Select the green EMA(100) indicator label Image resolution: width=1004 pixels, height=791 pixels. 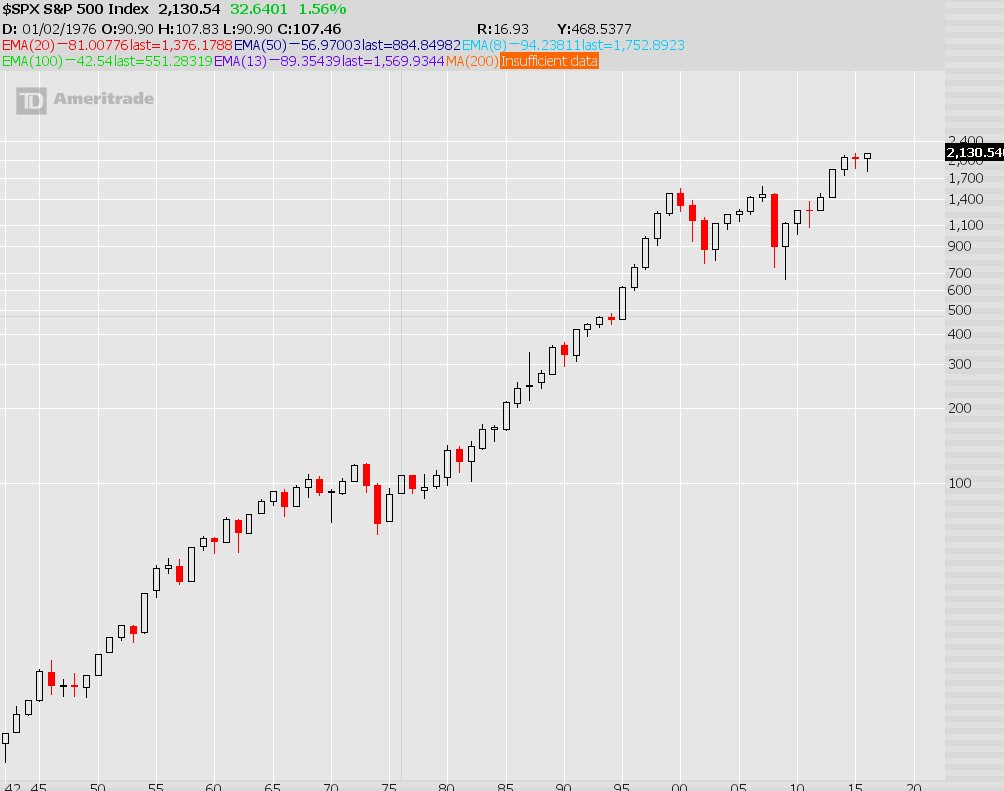tap(33, 61)
